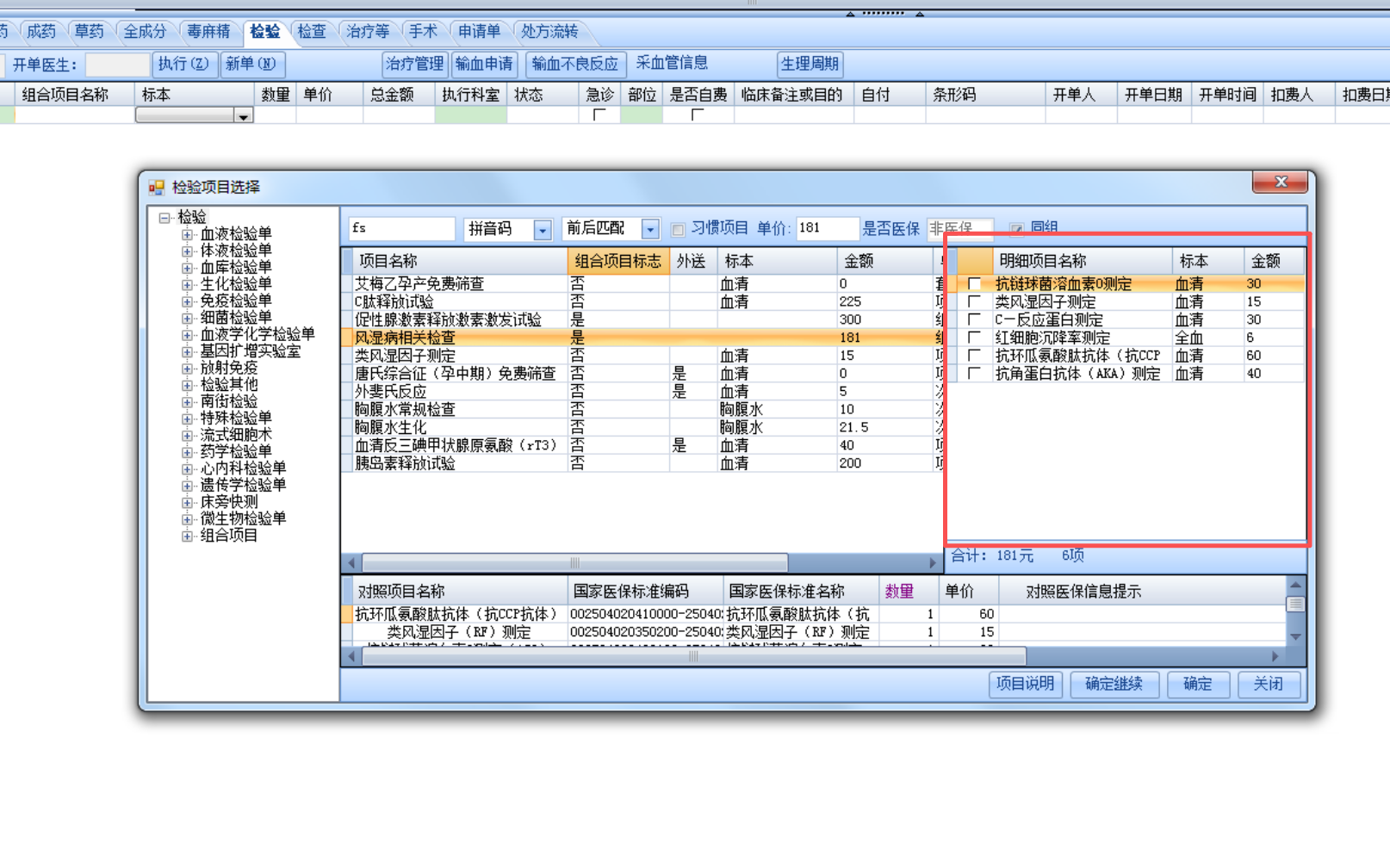This screenshot has width=1390, height=868.
Task: Select the 艾梅乙孕产免费筛查 row
Action: coord(642,284)
